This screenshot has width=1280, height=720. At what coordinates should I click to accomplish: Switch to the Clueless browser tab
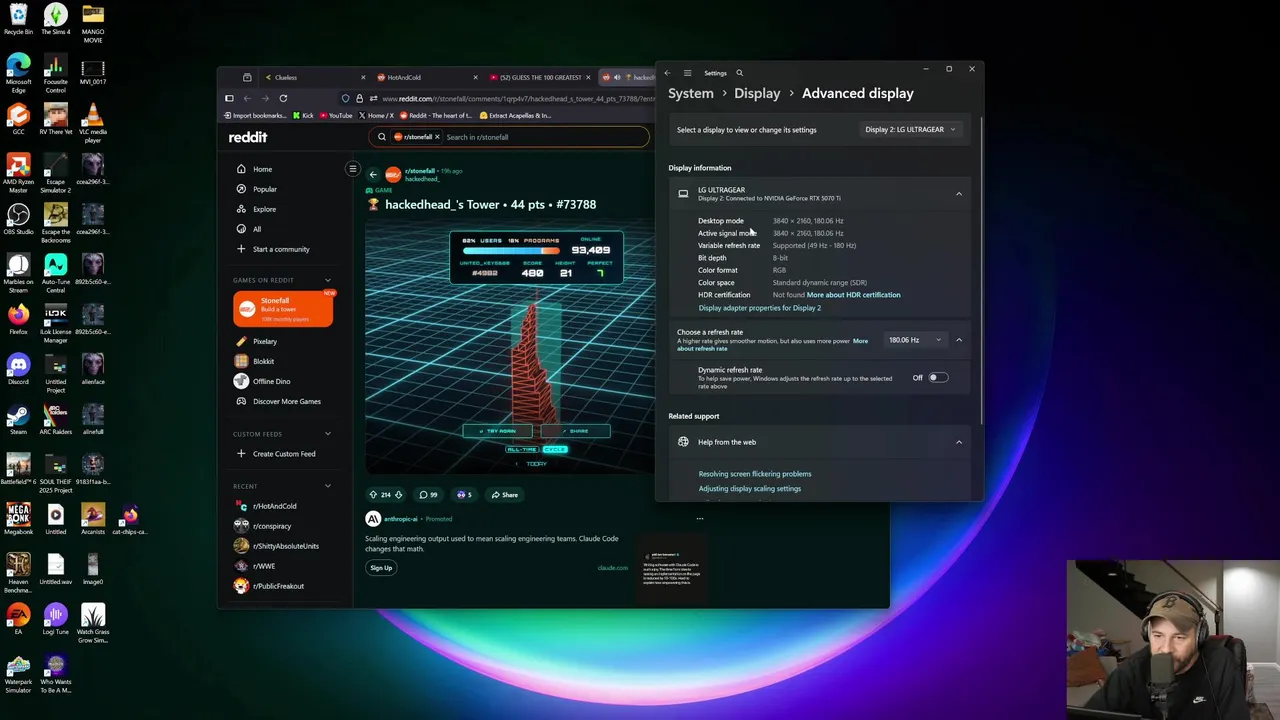(313, 77)
